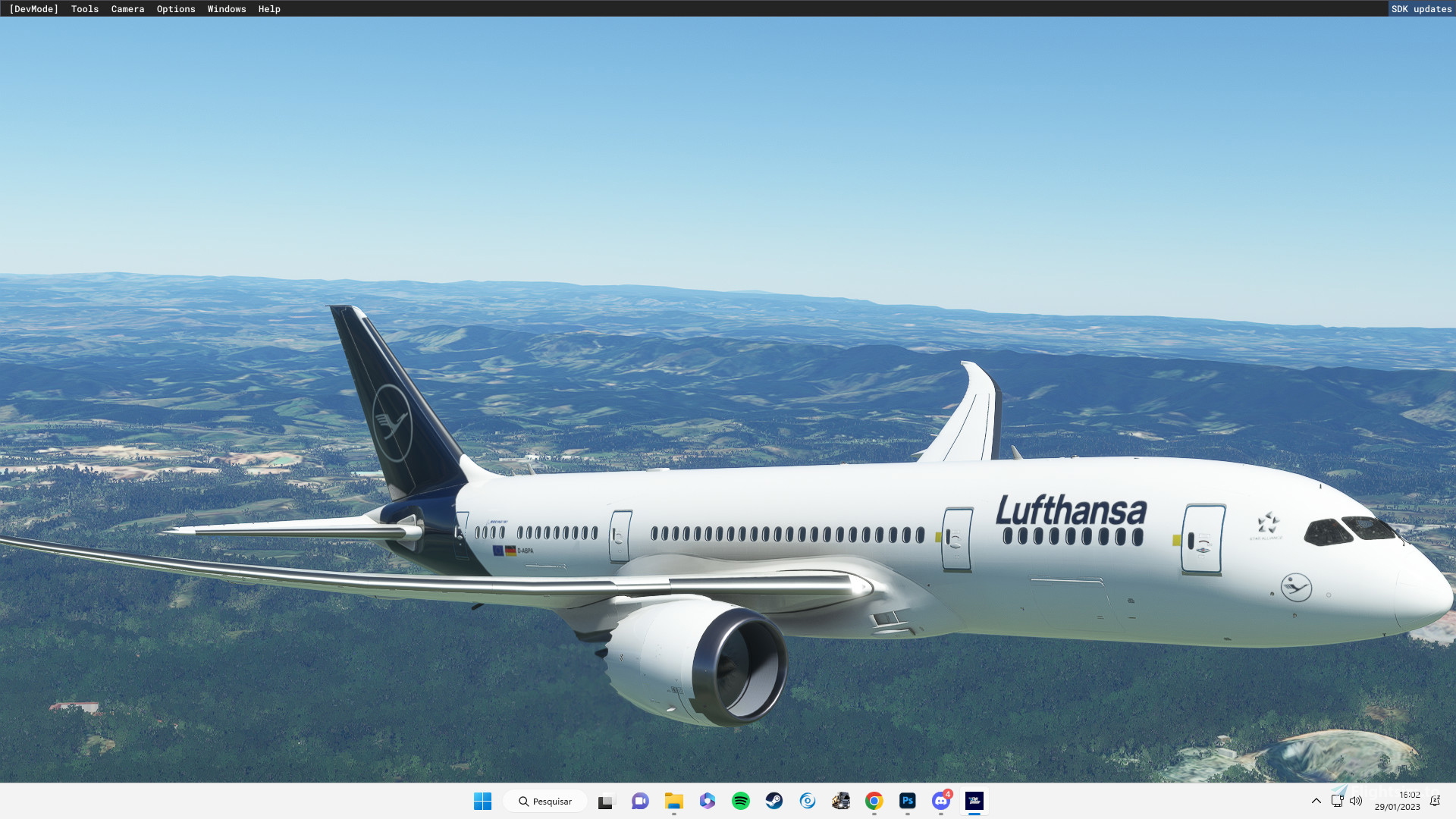Open the notifications bell icon
Viewport: 1456px width, 819px height.
pyautogui.click(x=1435, y=801)
